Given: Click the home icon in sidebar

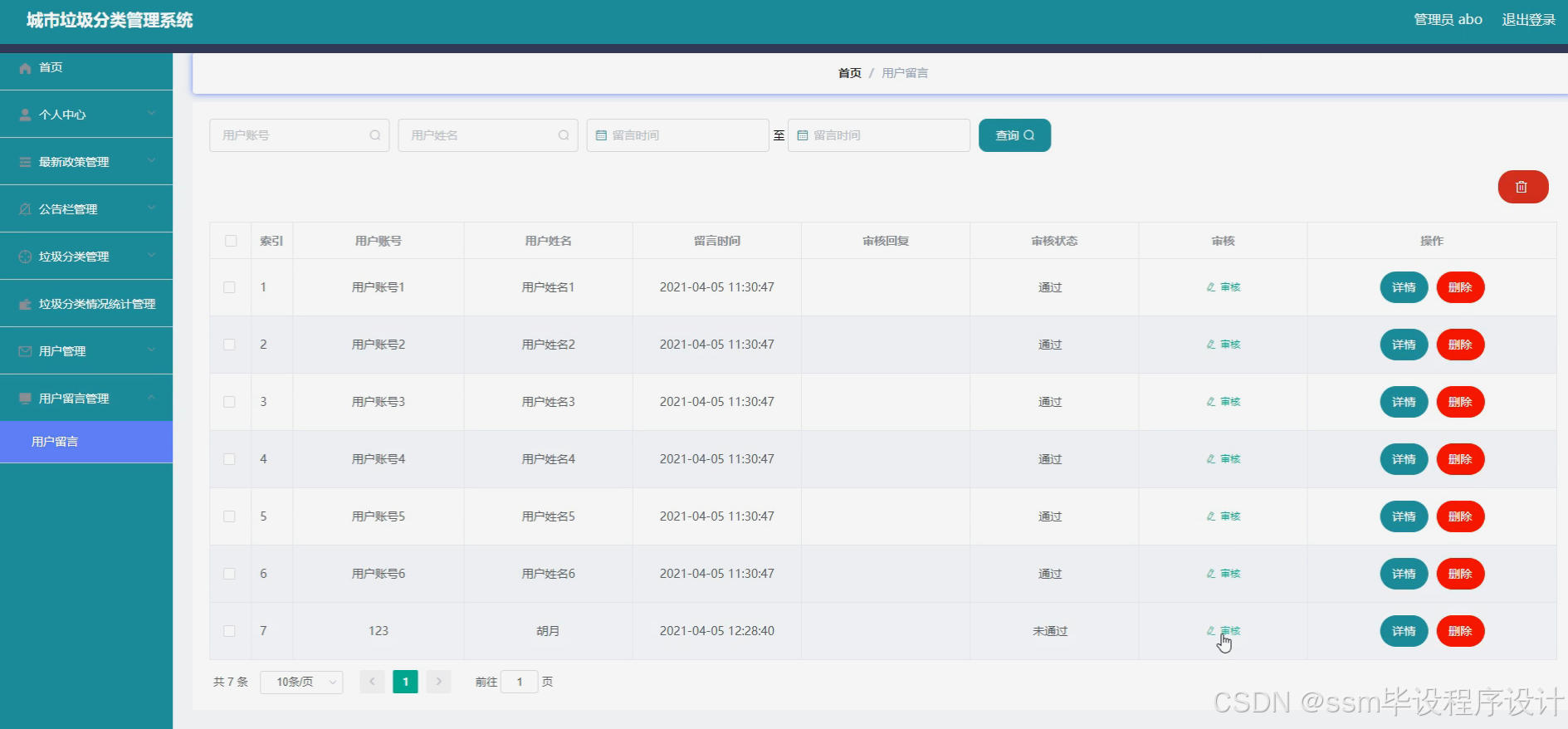Looking at the screenshot, I should 25,68.
